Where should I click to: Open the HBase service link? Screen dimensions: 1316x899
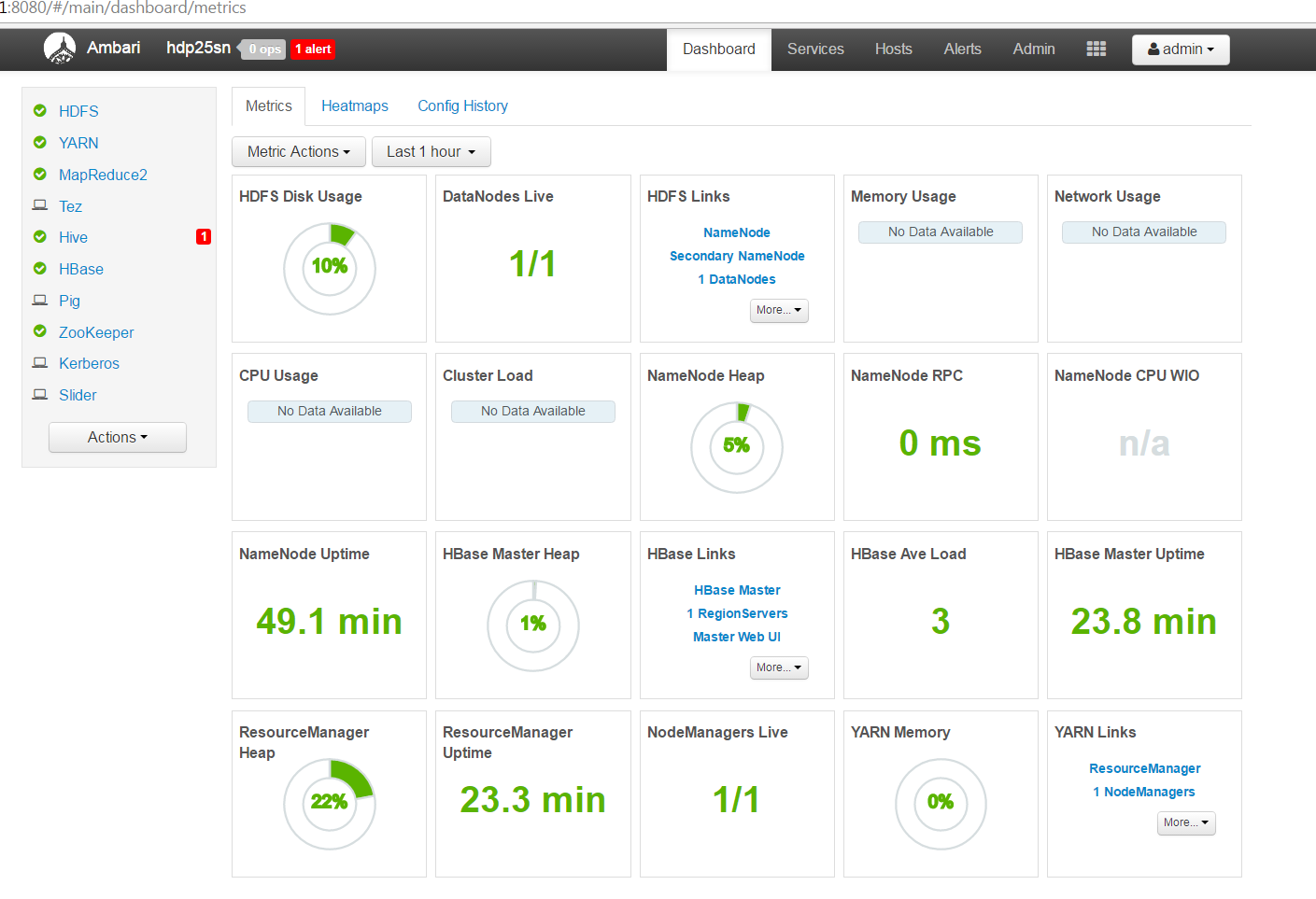(x=81, y=269)
